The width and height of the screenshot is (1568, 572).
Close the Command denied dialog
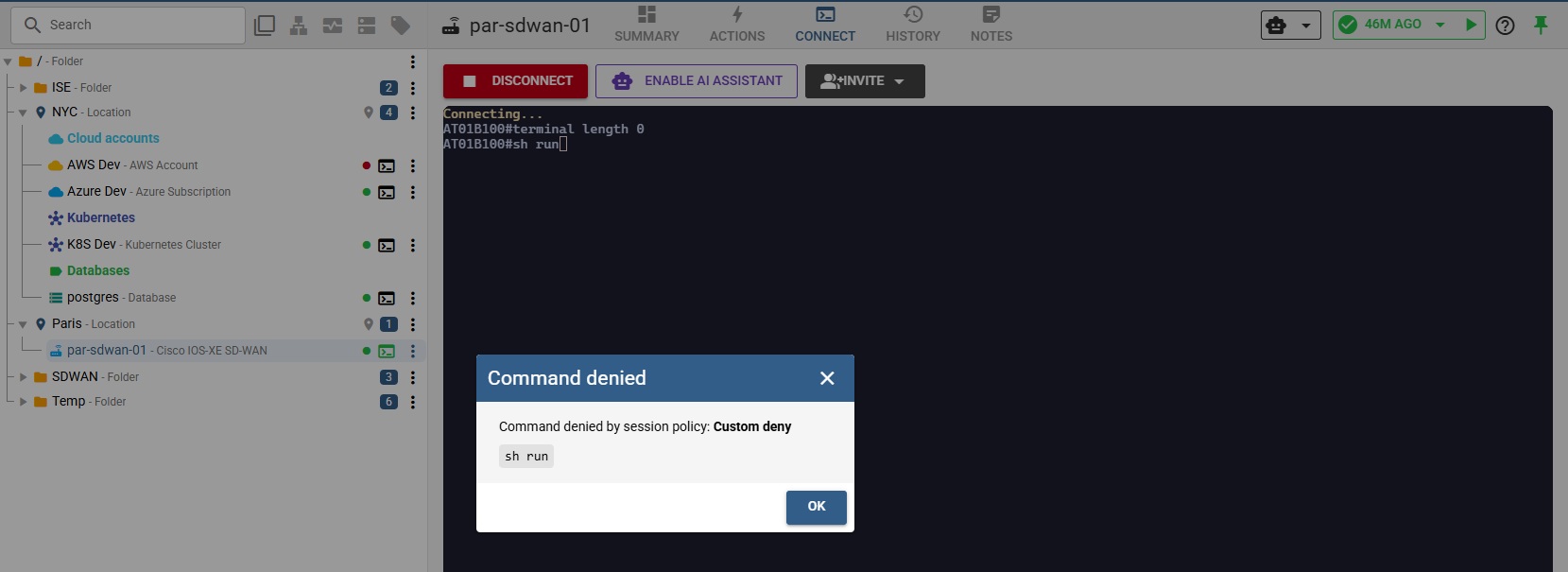tap(827, 378)
